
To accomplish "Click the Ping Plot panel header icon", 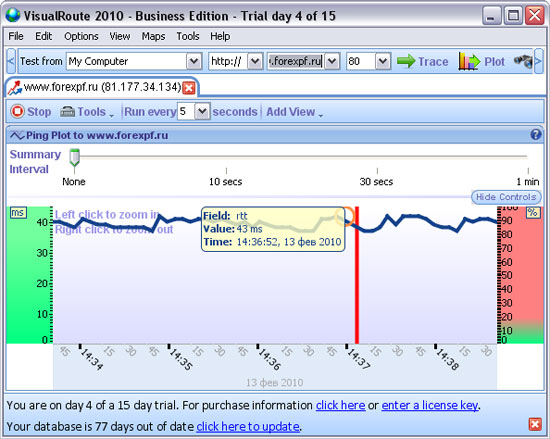I will [17, 135].
